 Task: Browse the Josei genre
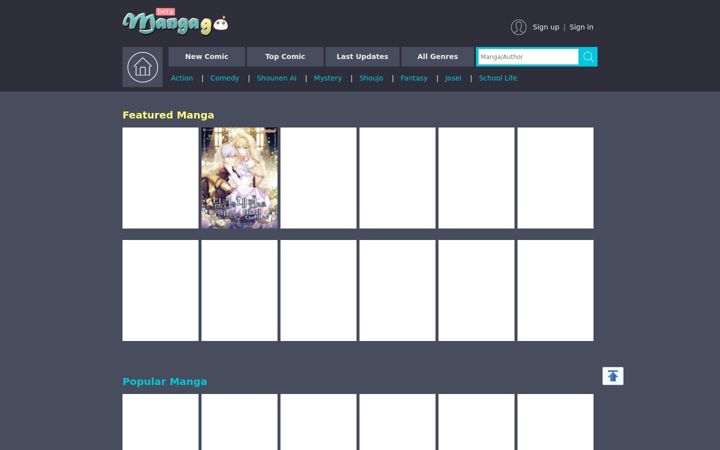tap(453, 78)
